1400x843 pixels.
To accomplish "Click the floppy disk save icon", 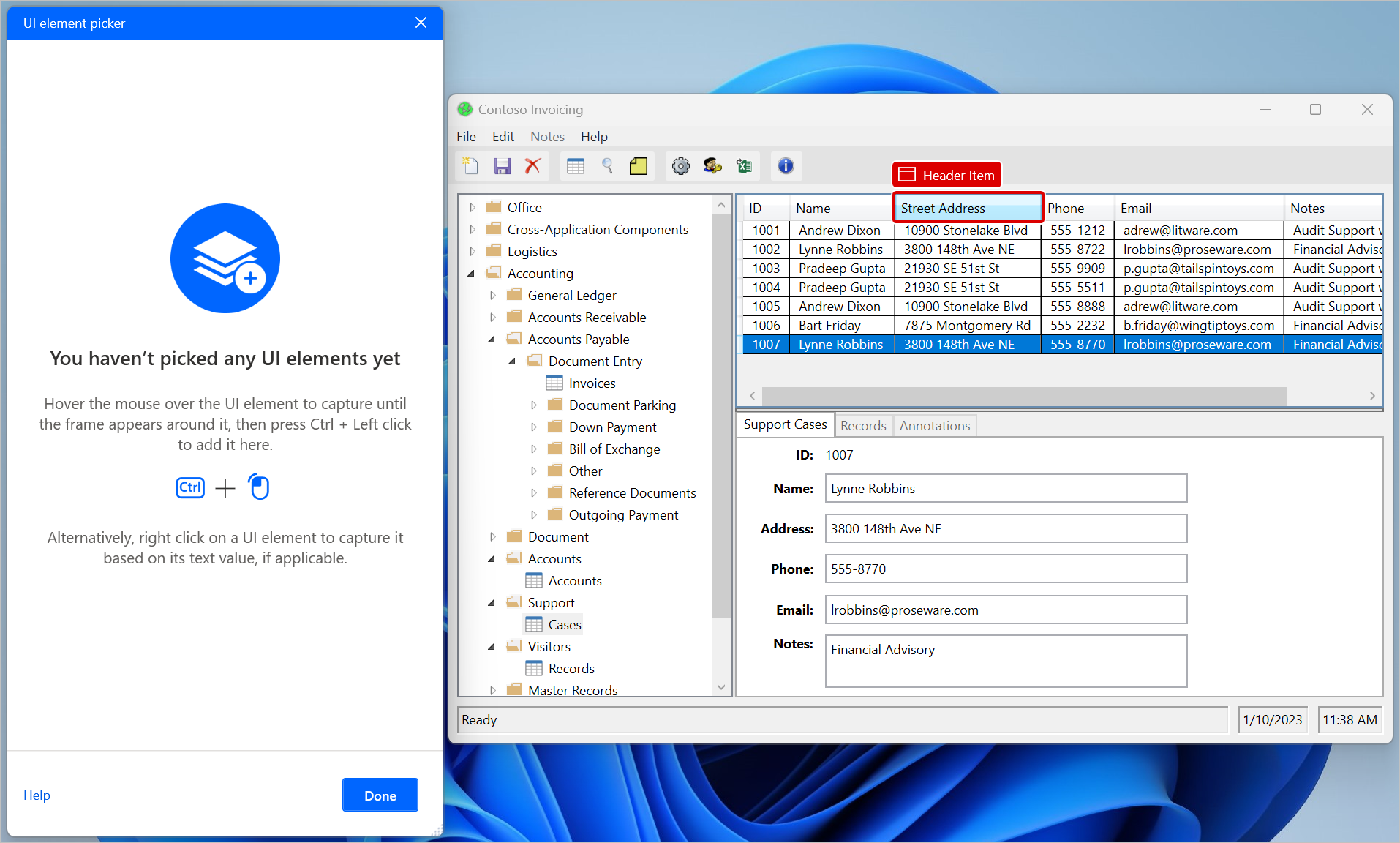I will click(x=502, y=166).
